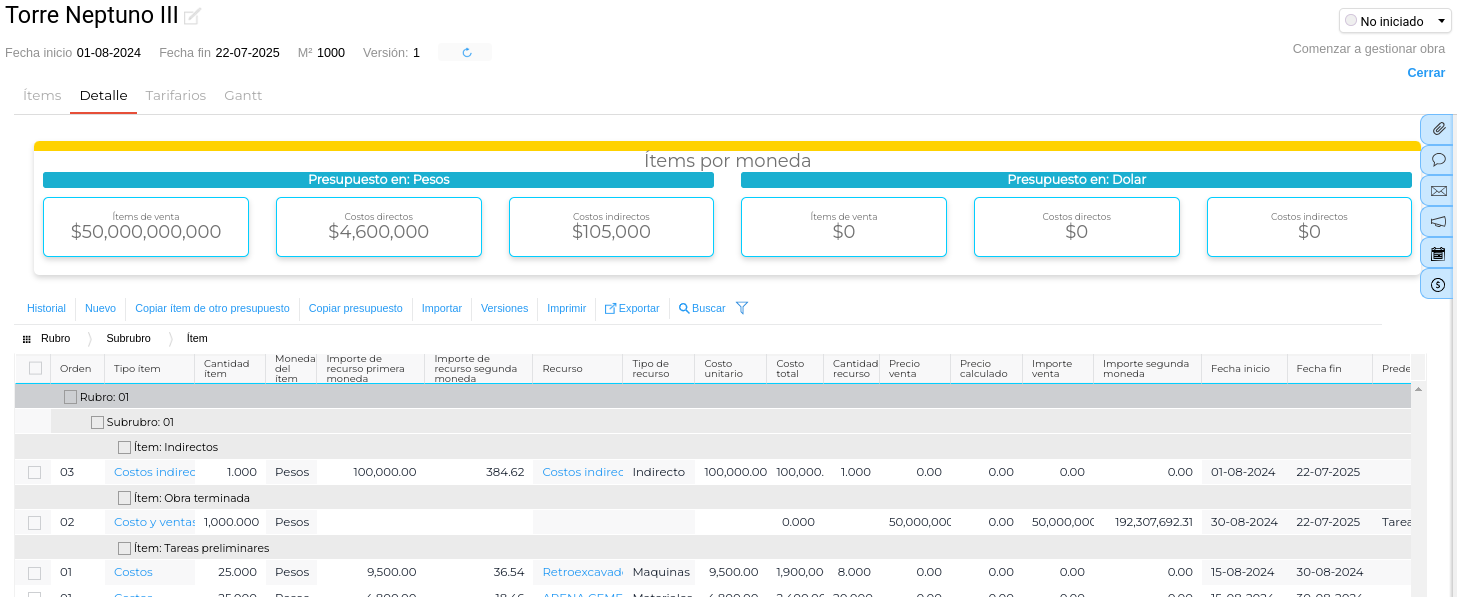Switch to the Gantt tab
Image resolution: width=1457 pixels, height=597 pixels.
pyautogui.click(x=243, y=96)
